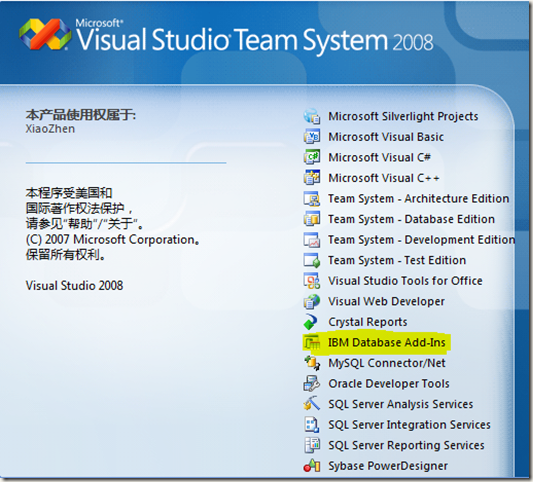Click the Microsoft Visual C# icon
Screen dimensions: 533x482
pyautogui.click(x=312, y=157)
